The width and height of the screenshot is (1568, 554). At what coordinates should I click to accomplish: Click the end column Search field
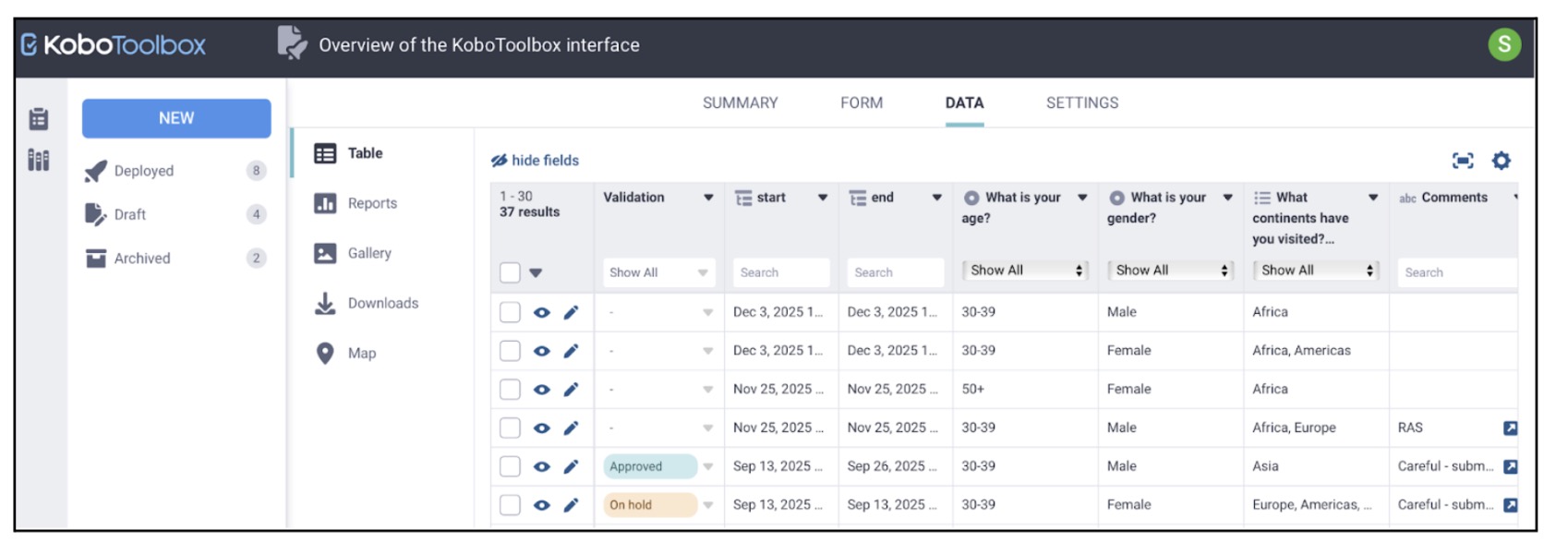point(896,272)
